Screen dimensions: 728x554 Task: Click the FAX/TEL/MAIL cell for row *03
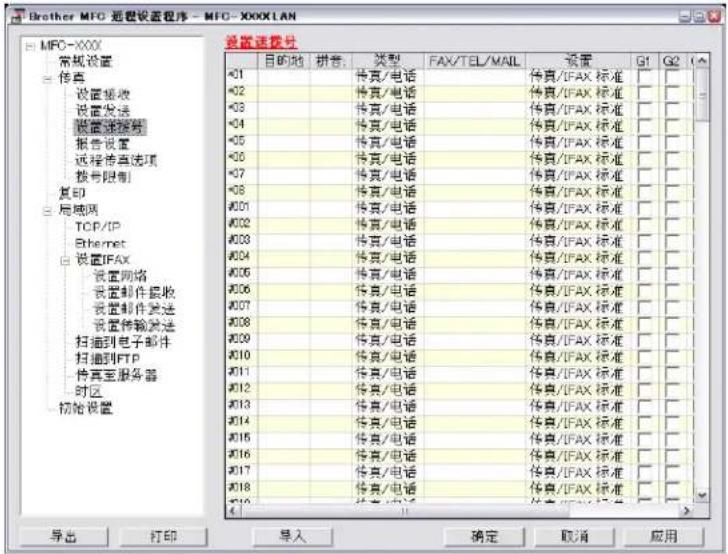coord(474,110)
